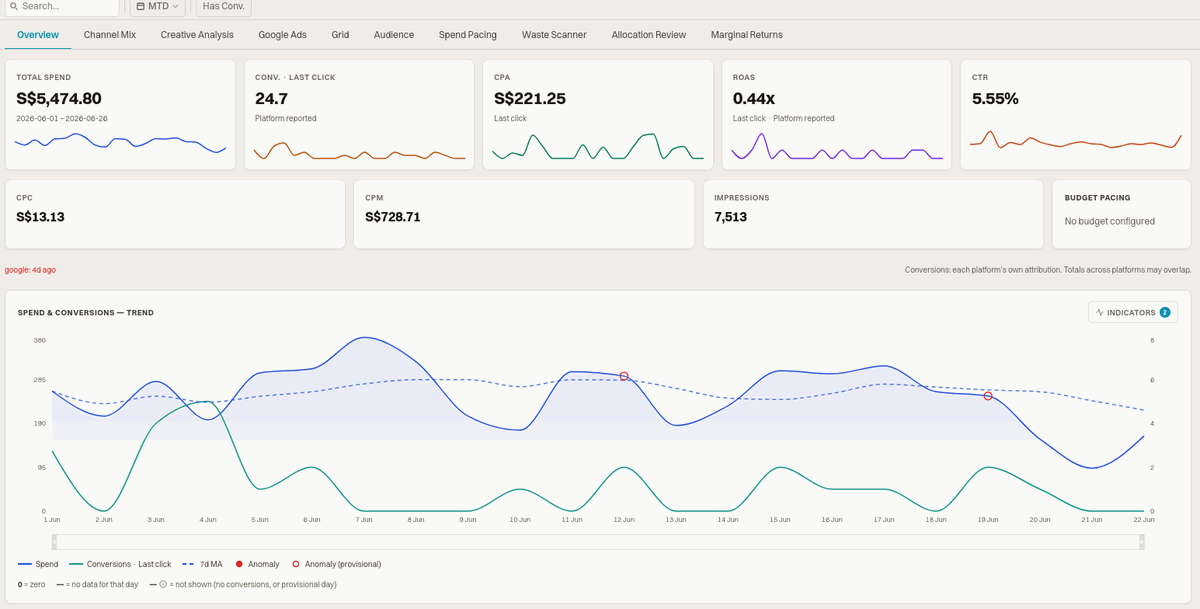Open the Grid tab

tap(340, 35)
